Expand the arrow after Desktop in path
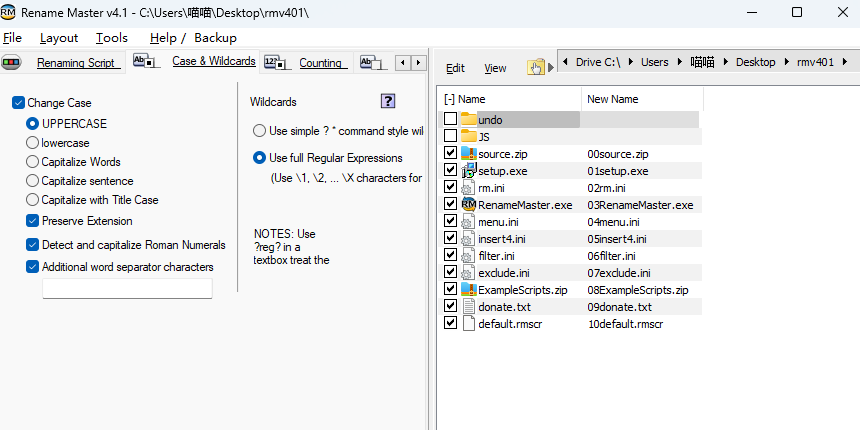860x430 pixels. (786, 62)
